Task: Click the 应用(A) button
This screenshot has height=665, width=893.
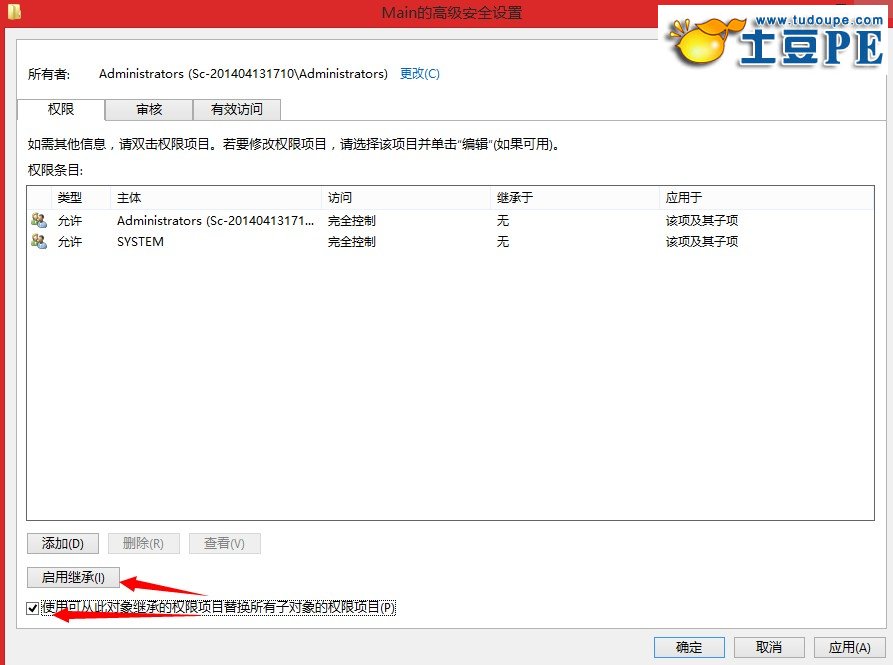Action: tap(849, 647)
